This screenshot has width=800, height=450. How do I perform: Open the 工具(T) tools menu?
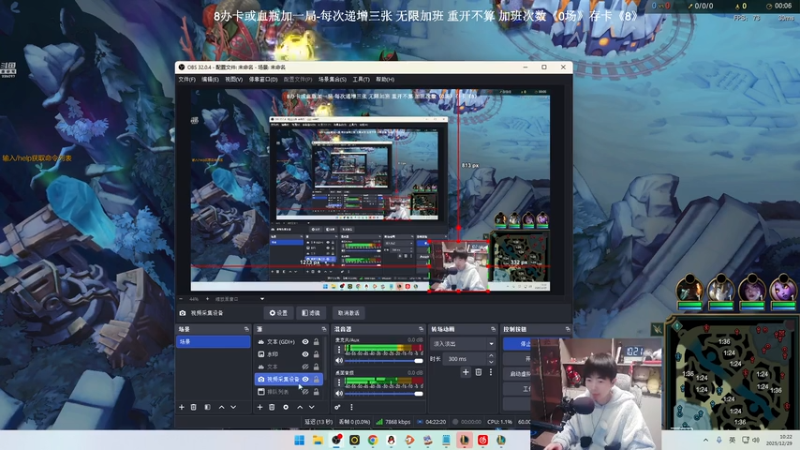tap(361, 80)
